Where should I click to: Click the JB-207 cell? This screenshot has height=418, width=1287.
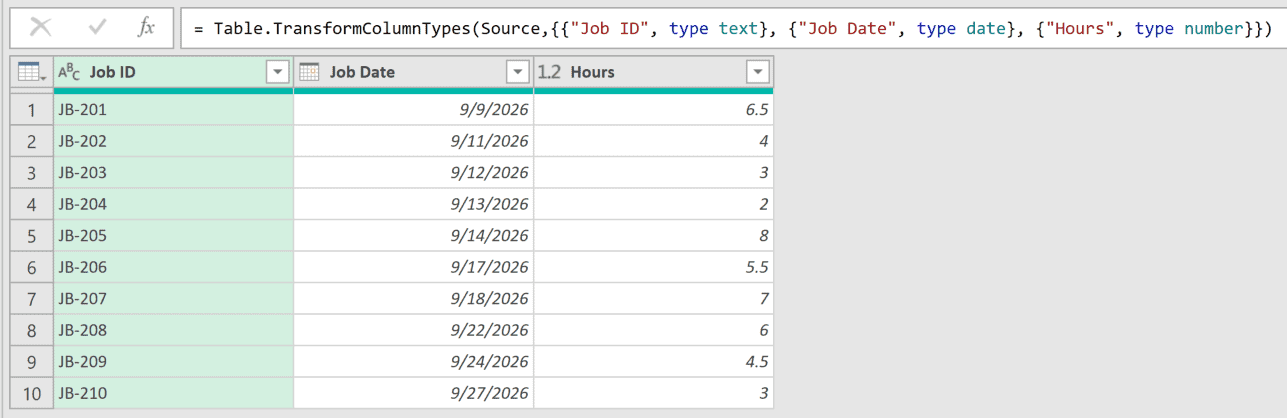click(x=173, y=299)
